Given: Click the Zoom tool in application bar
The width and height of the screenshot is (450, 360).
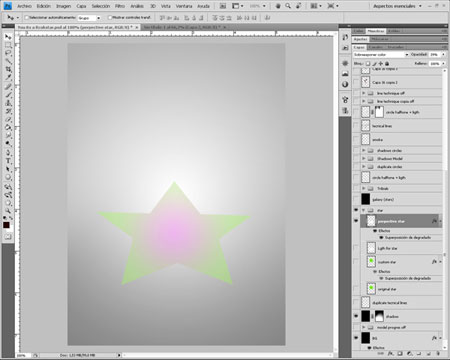Looking at the screenshot, I should click(288, 6).
